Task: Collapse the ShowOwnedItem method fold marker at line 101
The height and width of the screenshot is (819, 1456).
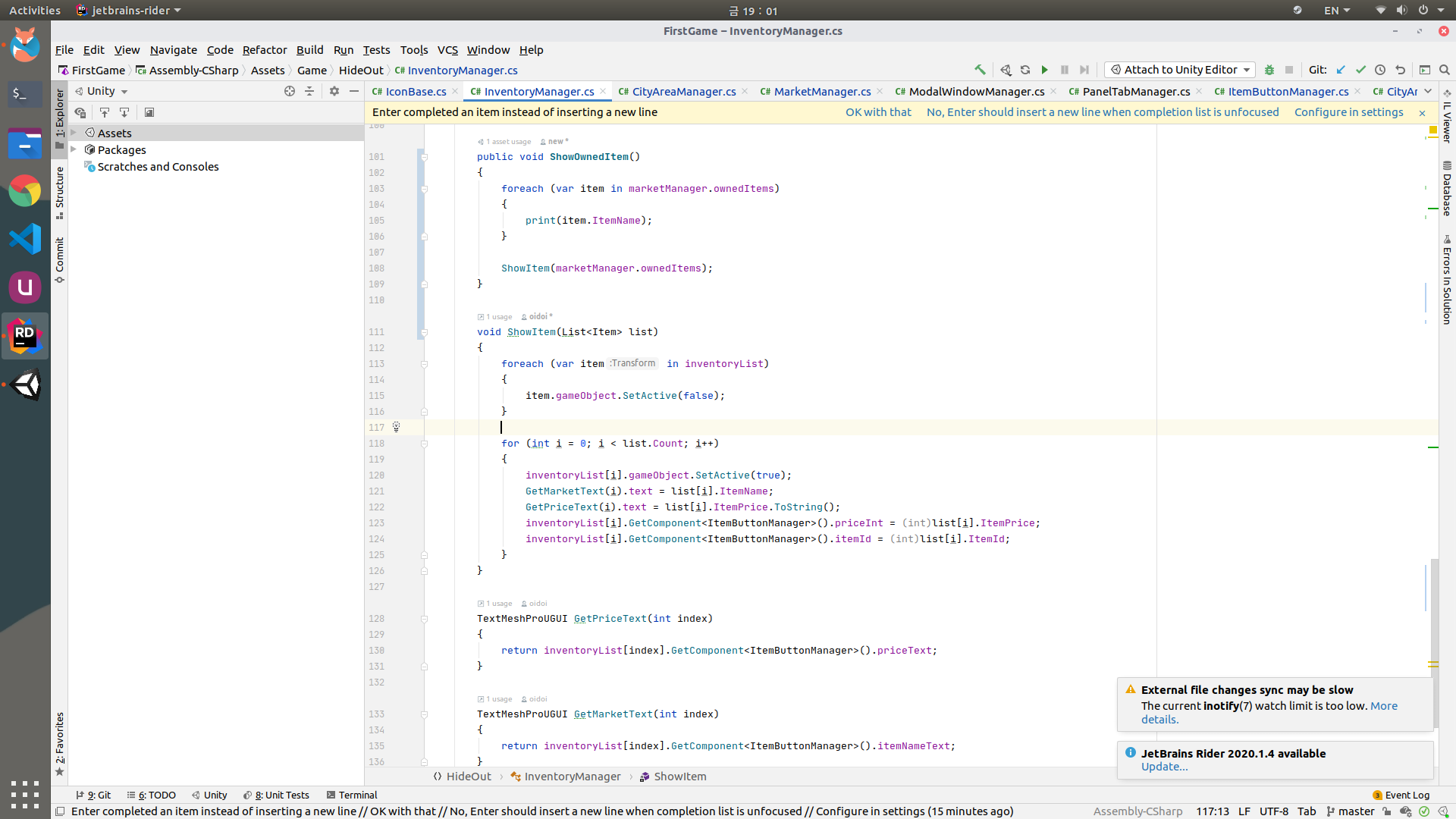Action: pos(424,157)
